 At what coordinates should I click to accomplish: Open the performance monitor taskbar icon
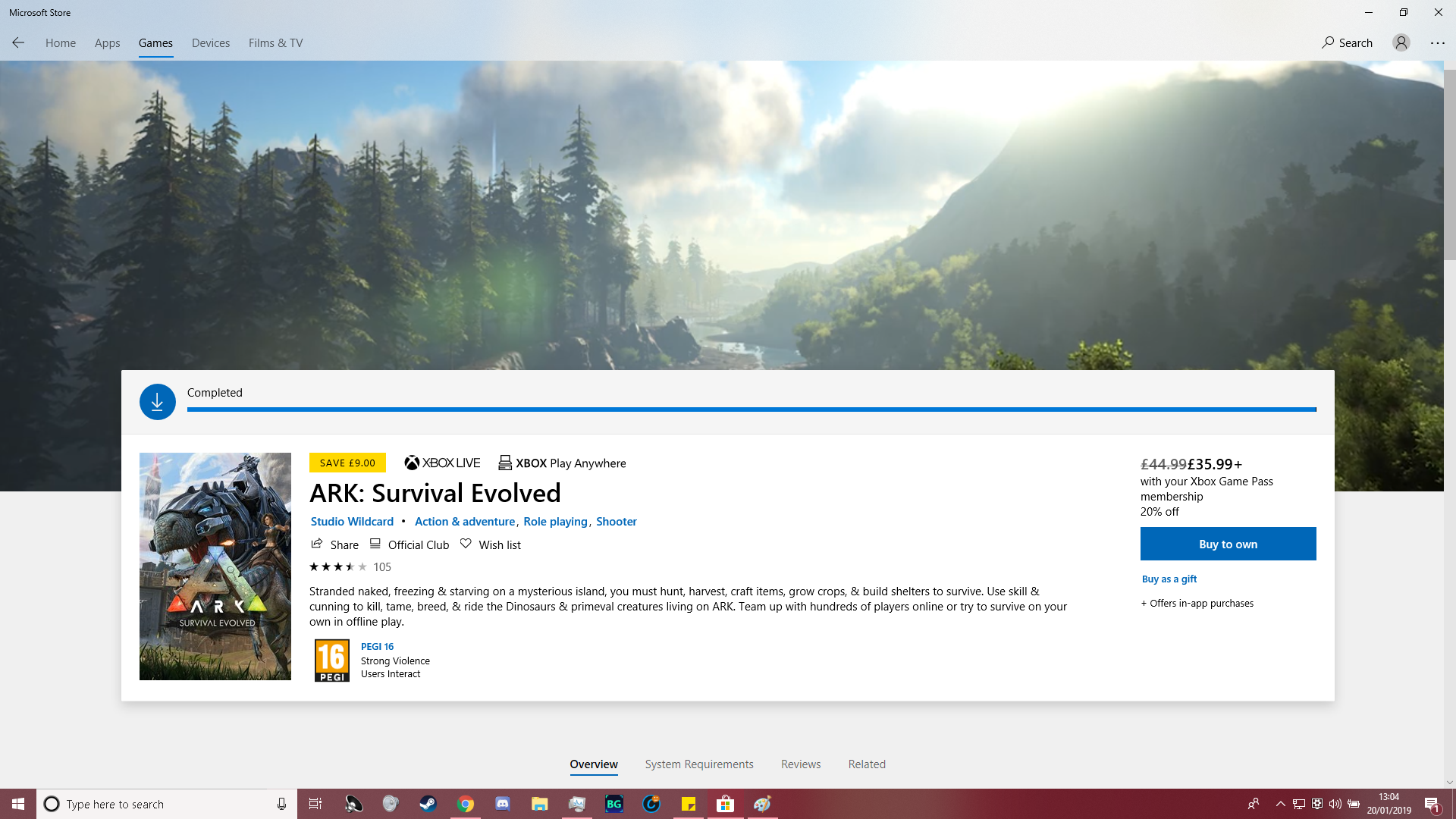click(x=576, y=804)
